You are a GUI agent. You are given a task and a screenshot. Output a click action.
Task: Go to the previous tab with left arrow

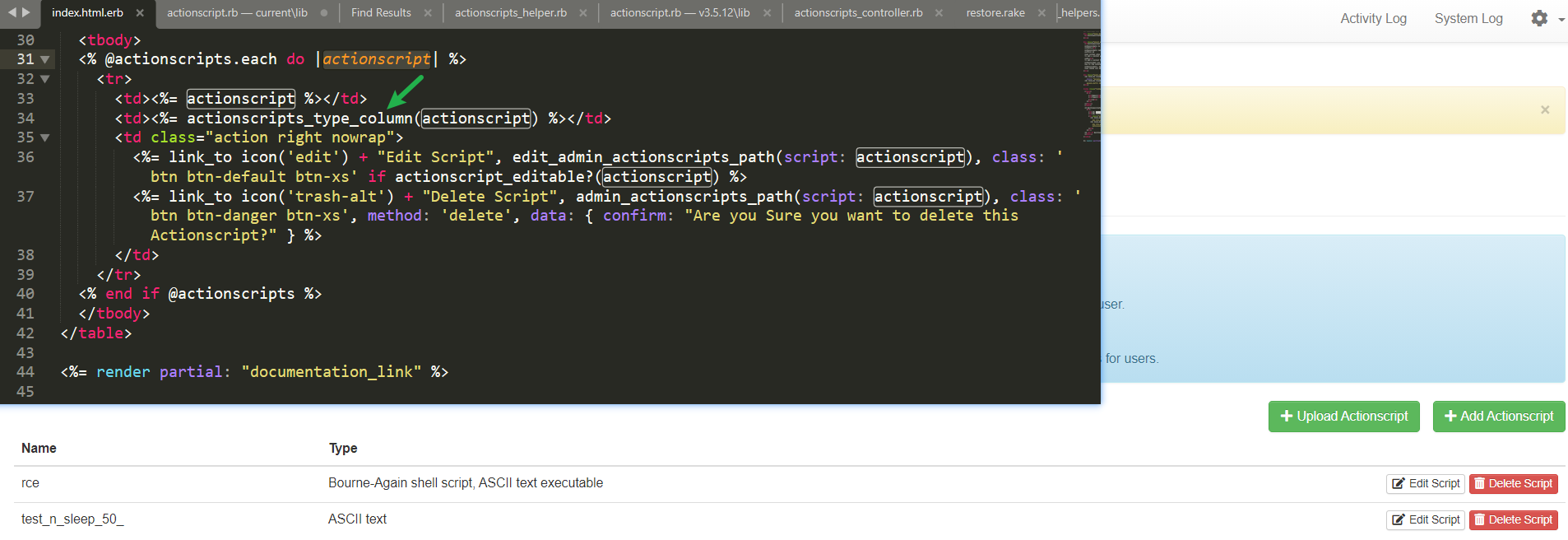[12, 12]
